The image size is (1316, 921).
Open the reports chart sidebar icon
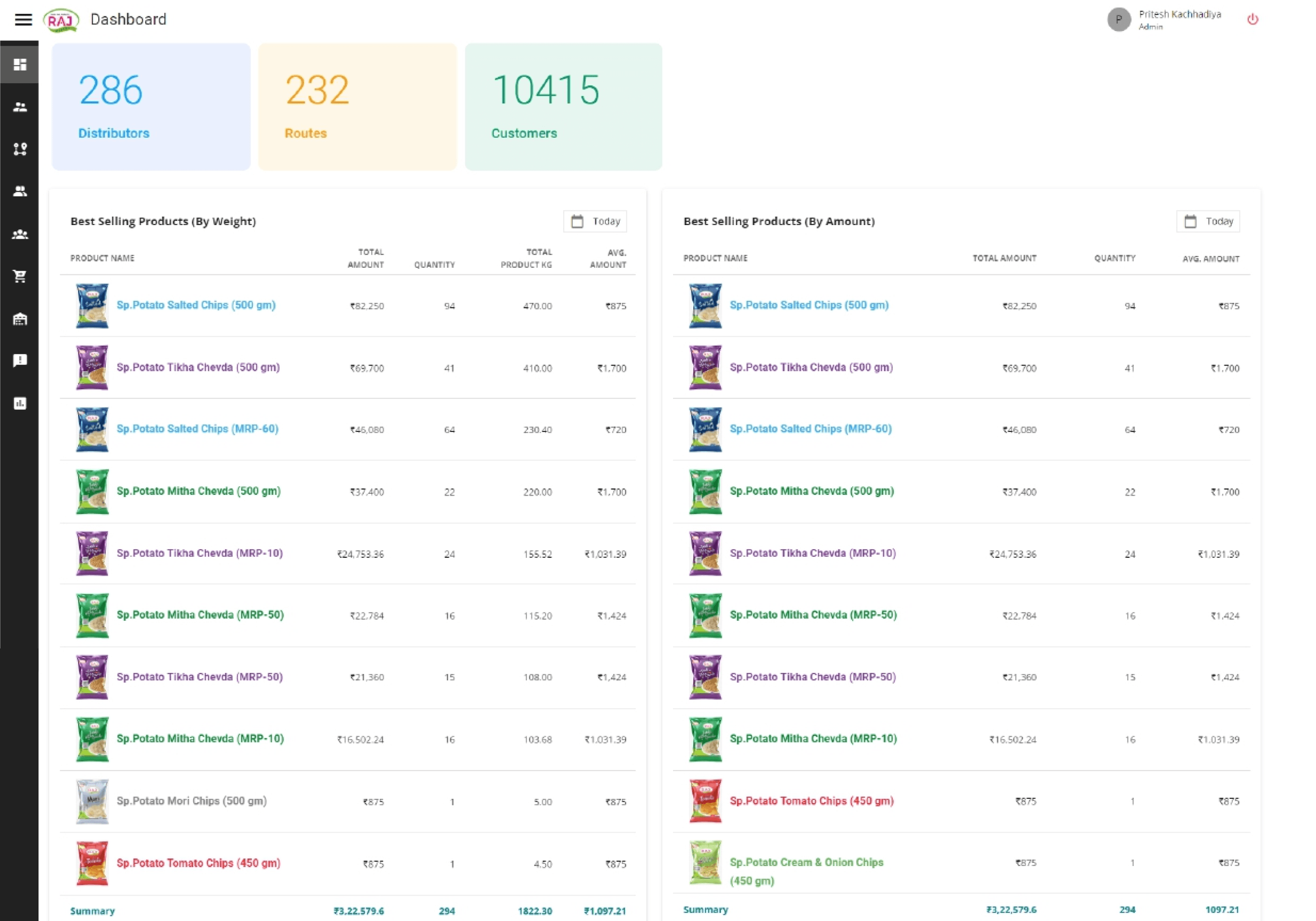point(20,404)
